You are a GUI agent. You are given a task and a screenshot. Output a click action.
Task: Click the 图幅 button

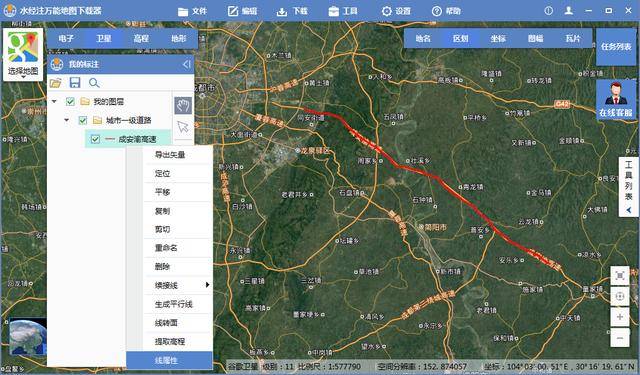(536, 38)
